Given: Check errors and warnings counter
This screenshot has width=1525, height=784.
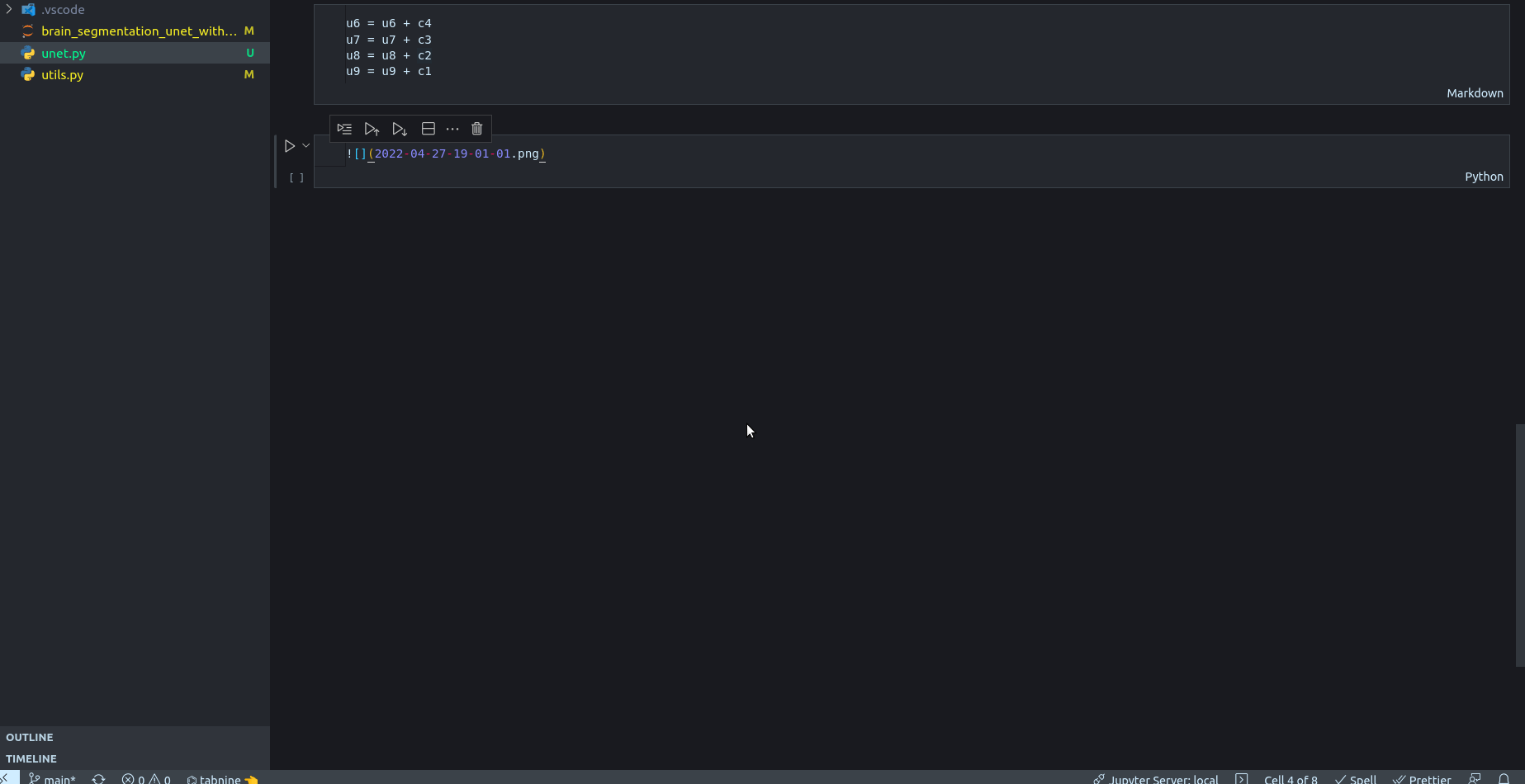Looking at the screenshot, I should (147, 778).
